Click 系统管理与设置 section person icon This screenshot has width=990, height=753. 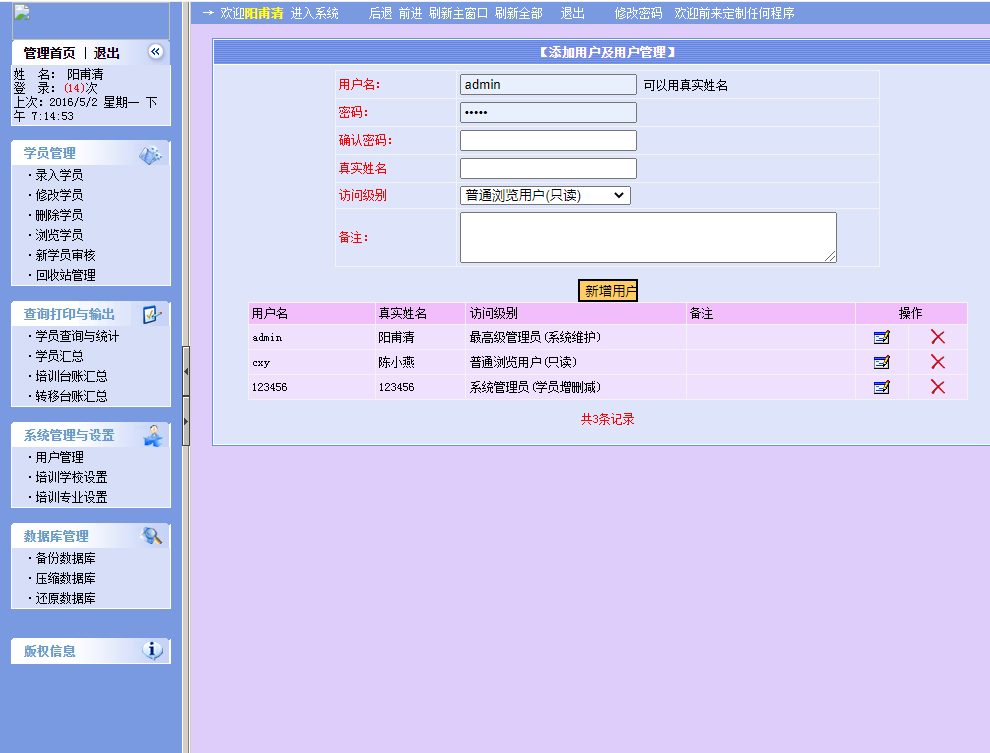[152, 436]
